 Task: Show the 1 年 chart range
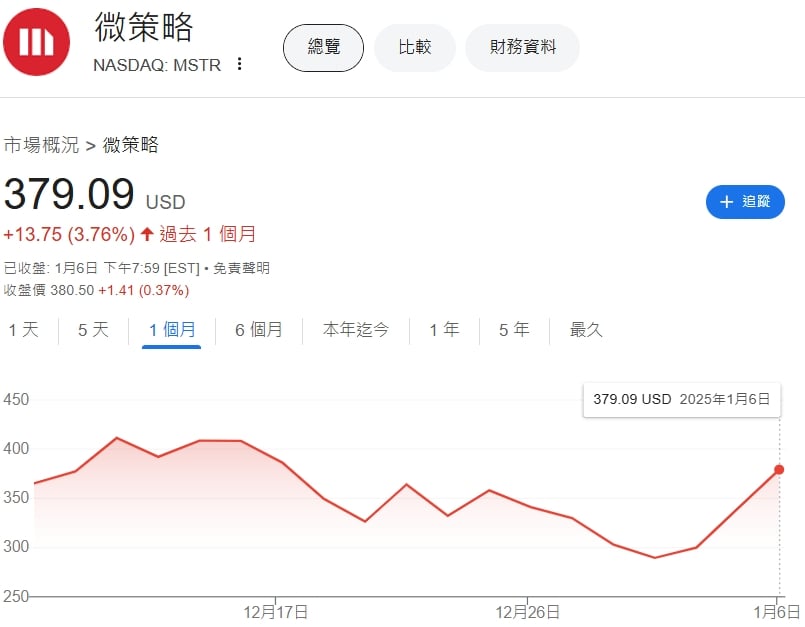(x=445, y=330)
